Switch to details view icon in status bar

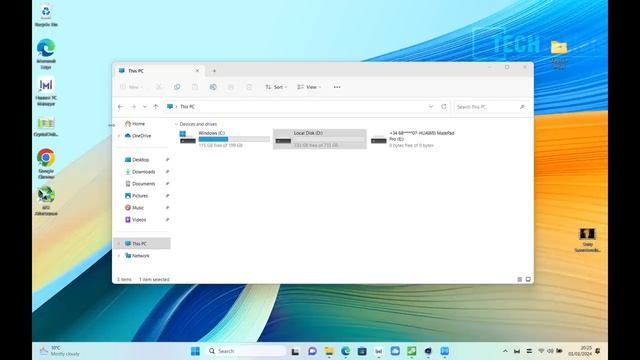pos(520,280)
